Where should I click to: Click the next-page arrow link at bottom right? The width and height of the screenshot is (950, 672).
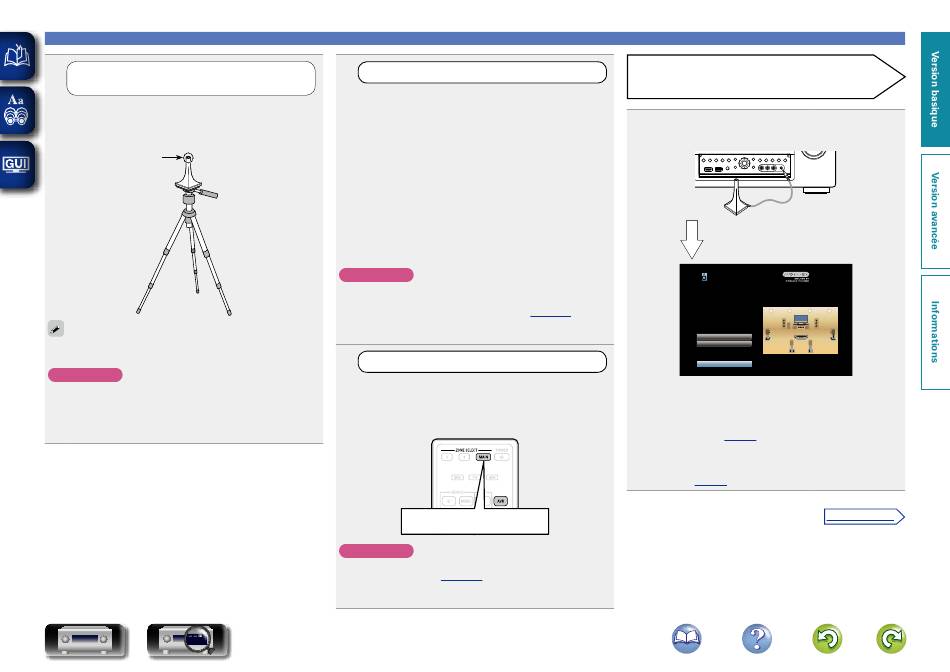point(864,517)
